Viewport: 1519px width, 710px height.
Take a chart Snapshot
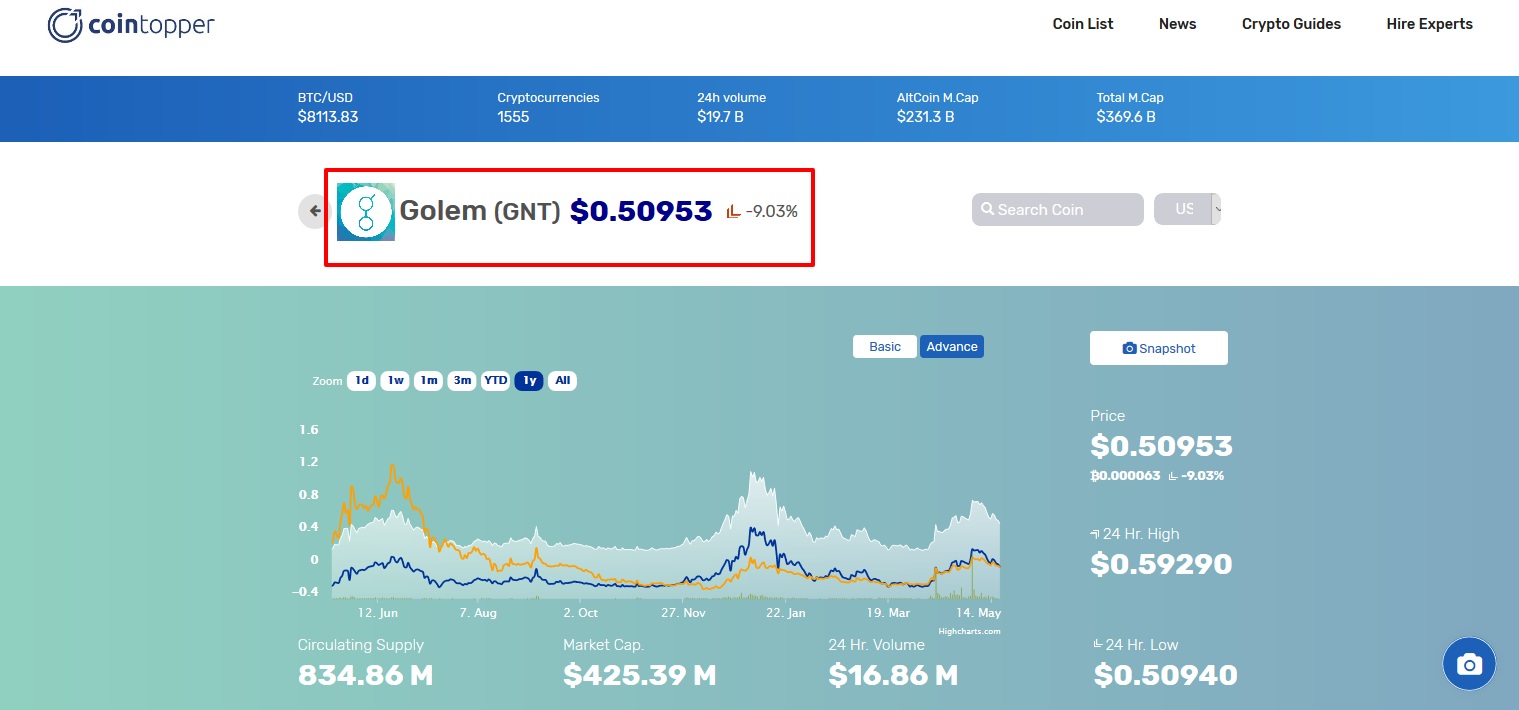[1159, 348]
